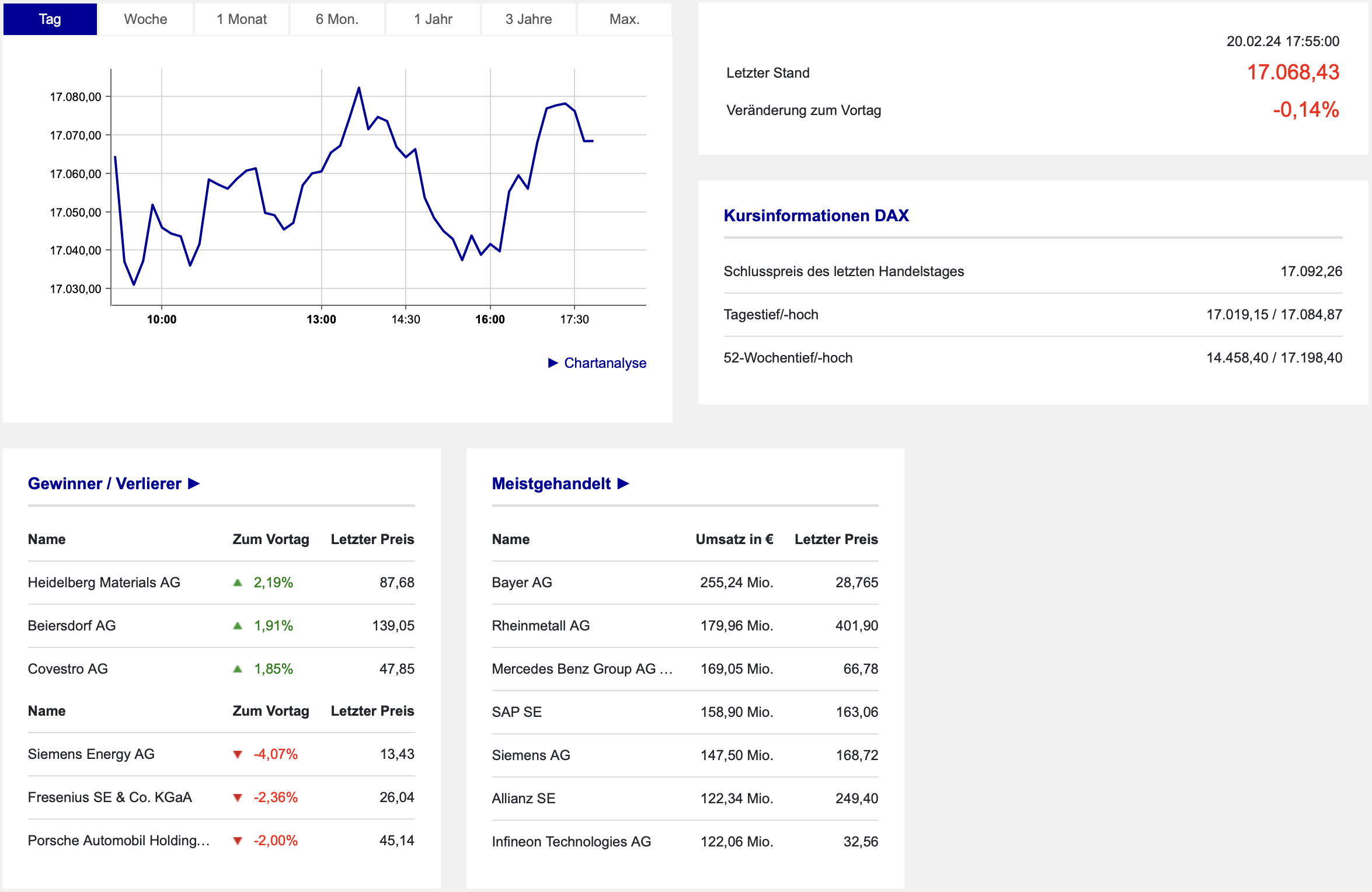Viewport: 1372px width, 892px height.
Task: Click the chart peak near 13:45
Action: (x=358, y=88)
